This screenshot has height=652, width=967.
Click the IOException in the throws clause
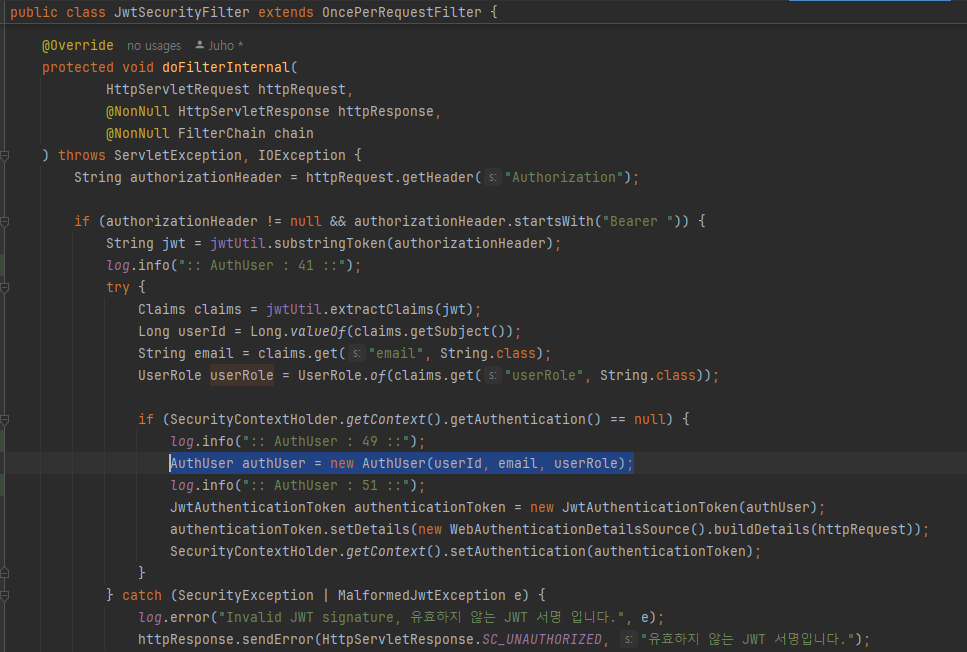(302, 155)
